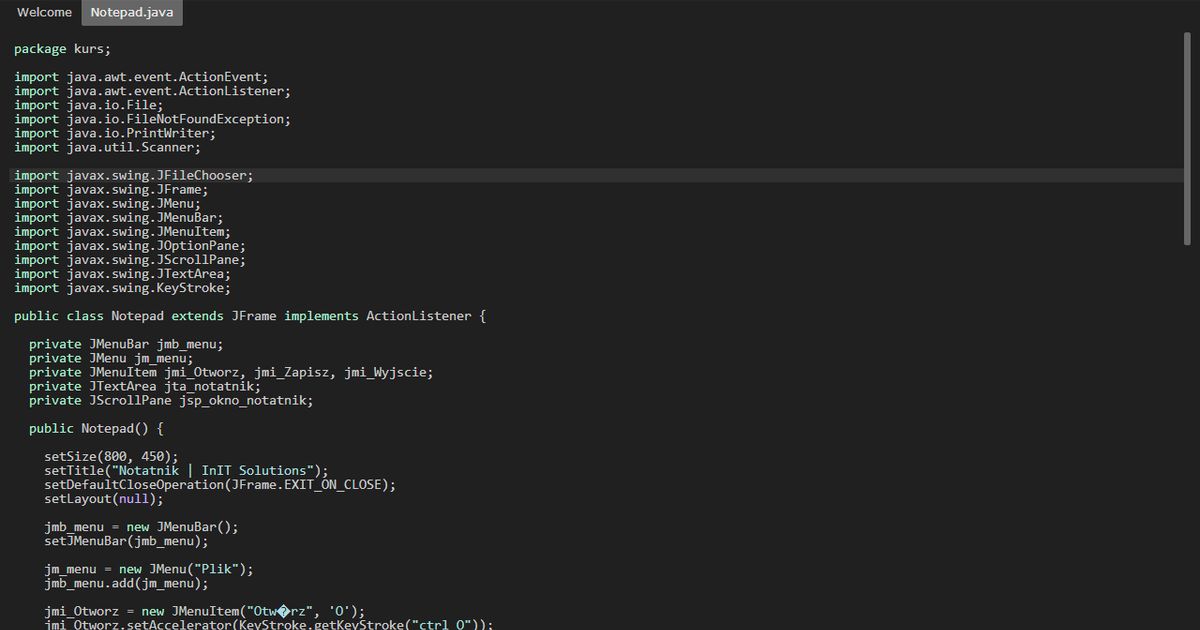Image resolution: width=1200 pixels, height=630 pixels.
Task: Switch to the Welcome tab
Action: (x=44, y=13)
